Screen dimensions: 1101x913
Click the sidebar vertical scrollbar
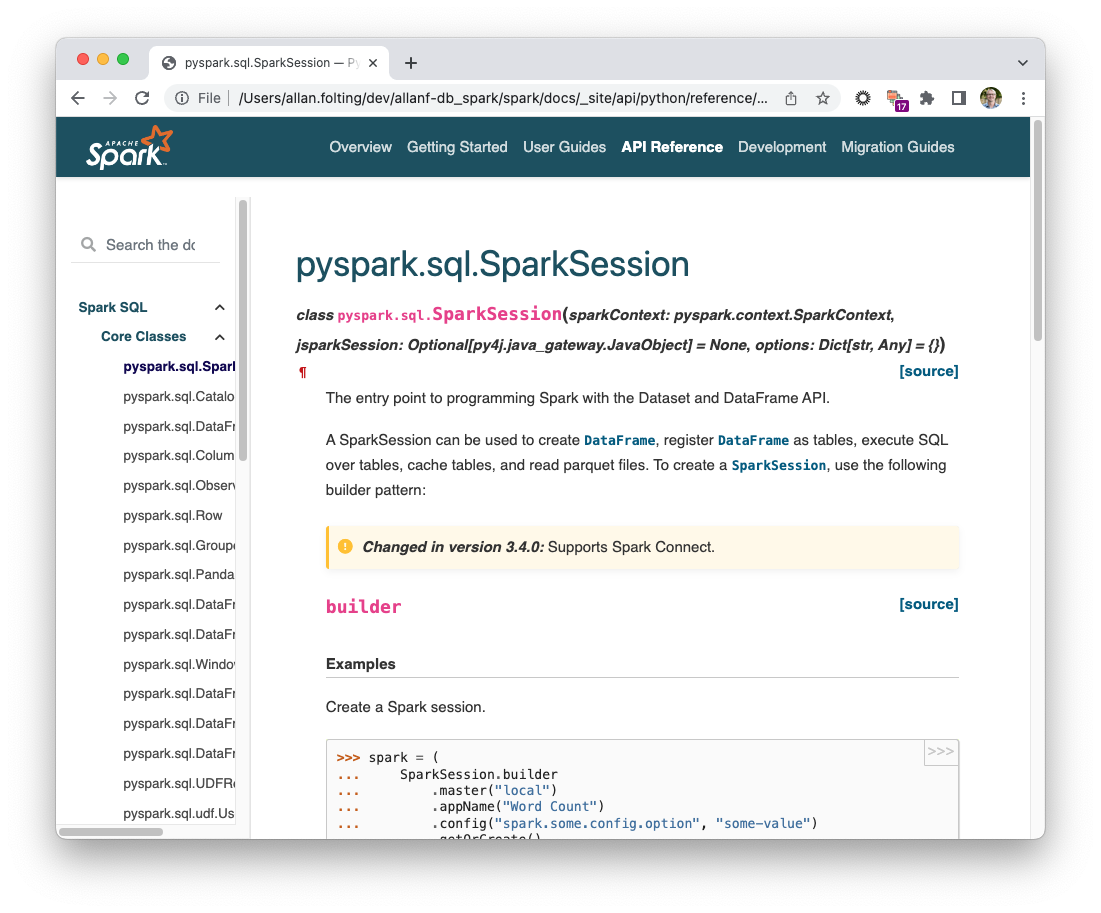point(243,330)
